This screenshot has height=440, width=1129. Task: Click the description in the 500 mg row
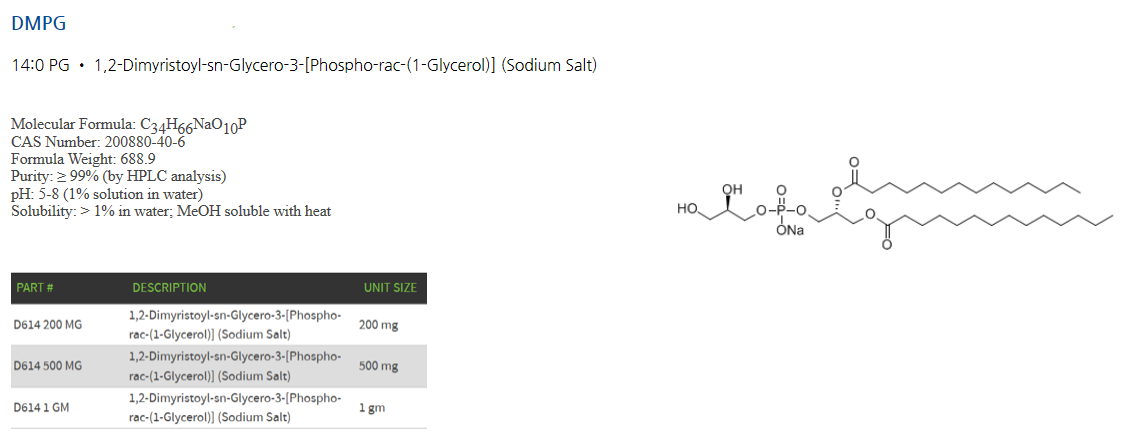tap(235, 366)
